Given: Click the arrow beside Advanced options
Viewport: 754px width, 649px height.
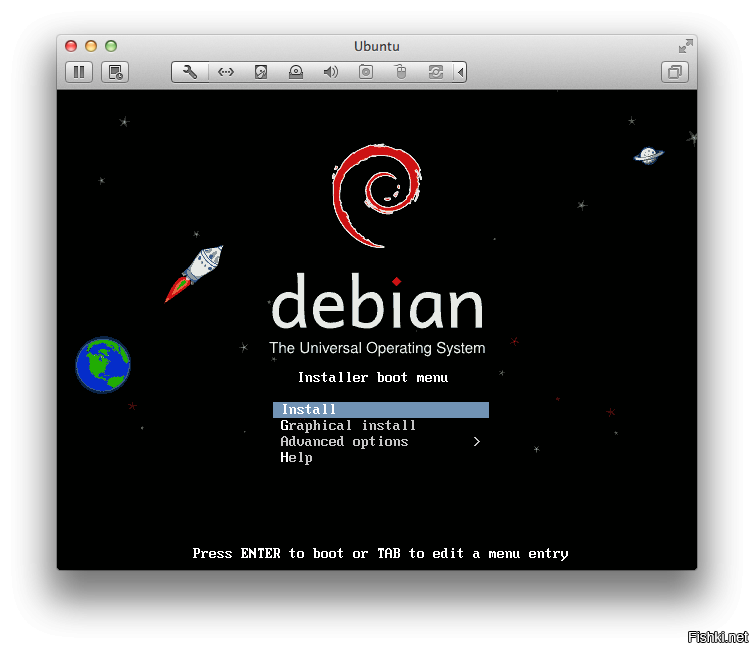Looking at the screenshot, I should click(x=477, y=442).
